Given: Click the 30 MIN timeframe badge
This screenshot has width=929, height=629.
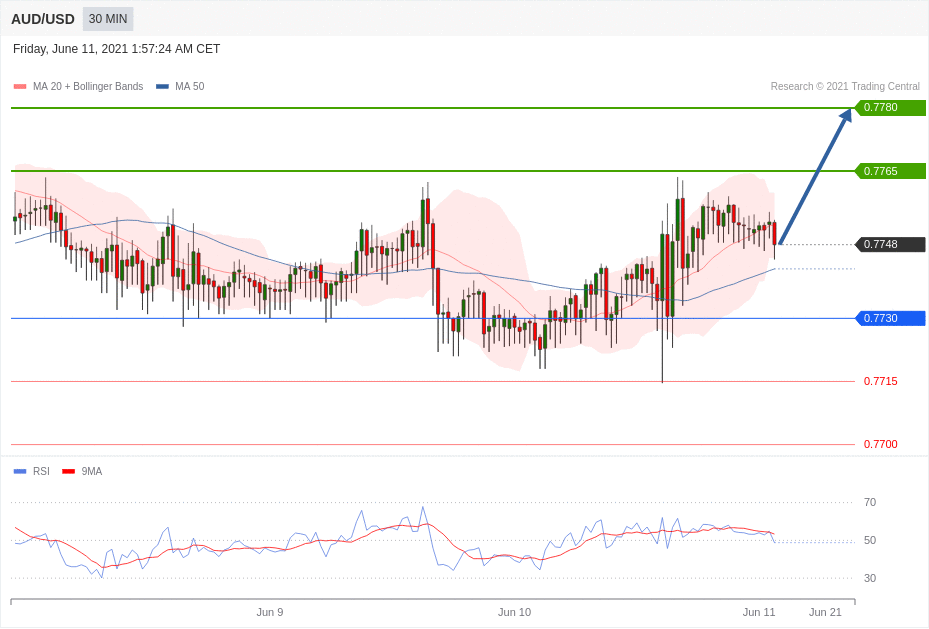Looking at the screenshot, I should tap(108, 19).
